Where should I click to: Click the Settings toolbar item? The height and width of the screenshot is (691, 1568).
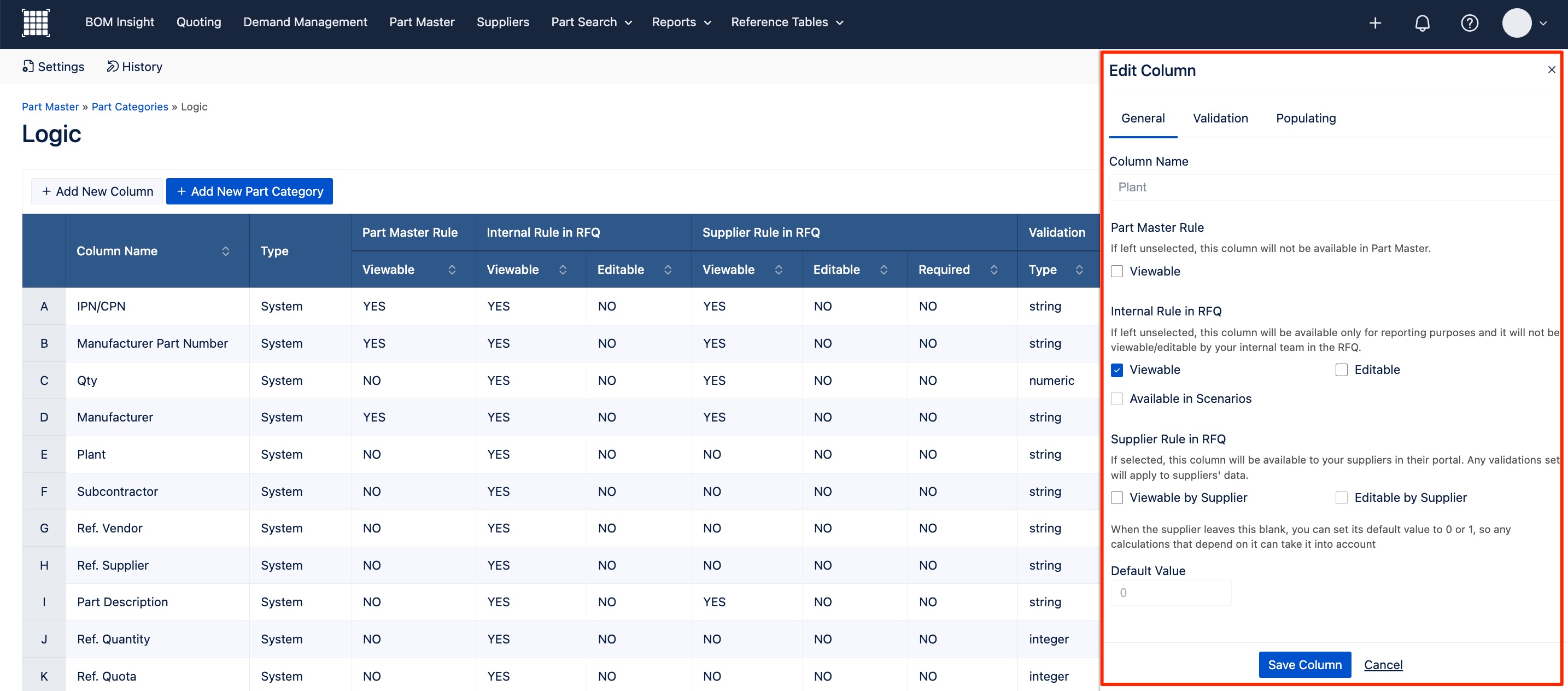point(54,67)
